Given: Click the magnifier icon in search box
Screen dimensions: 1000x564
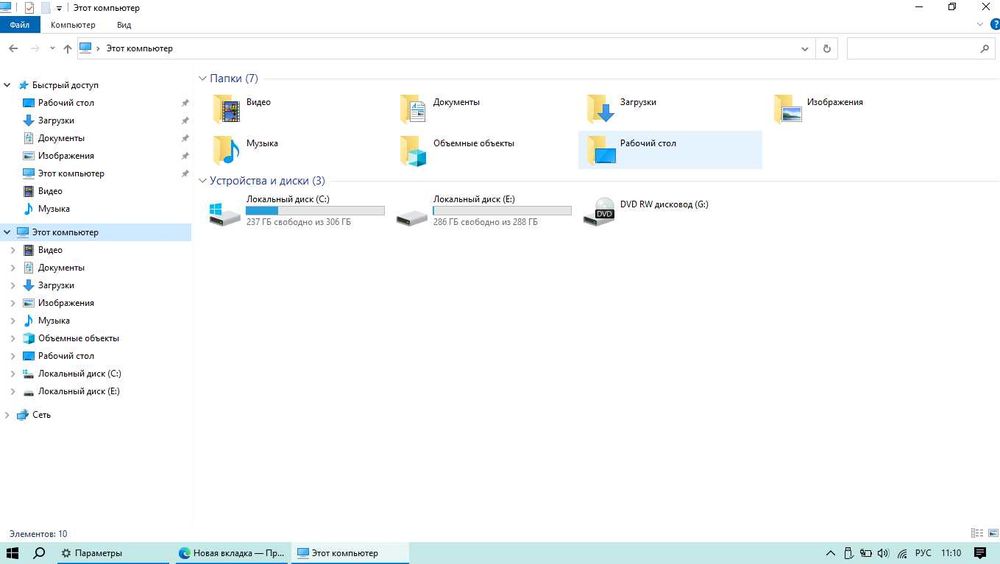Looking at the screenshot, I should click(x=985, y=48).
